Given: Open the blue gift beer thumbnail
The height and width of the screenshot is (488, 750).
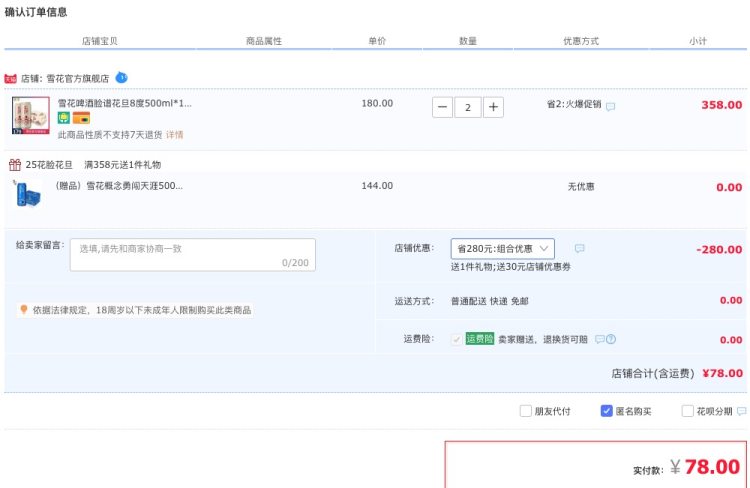Looking at the screenshot, I should (x=28, y=194).
